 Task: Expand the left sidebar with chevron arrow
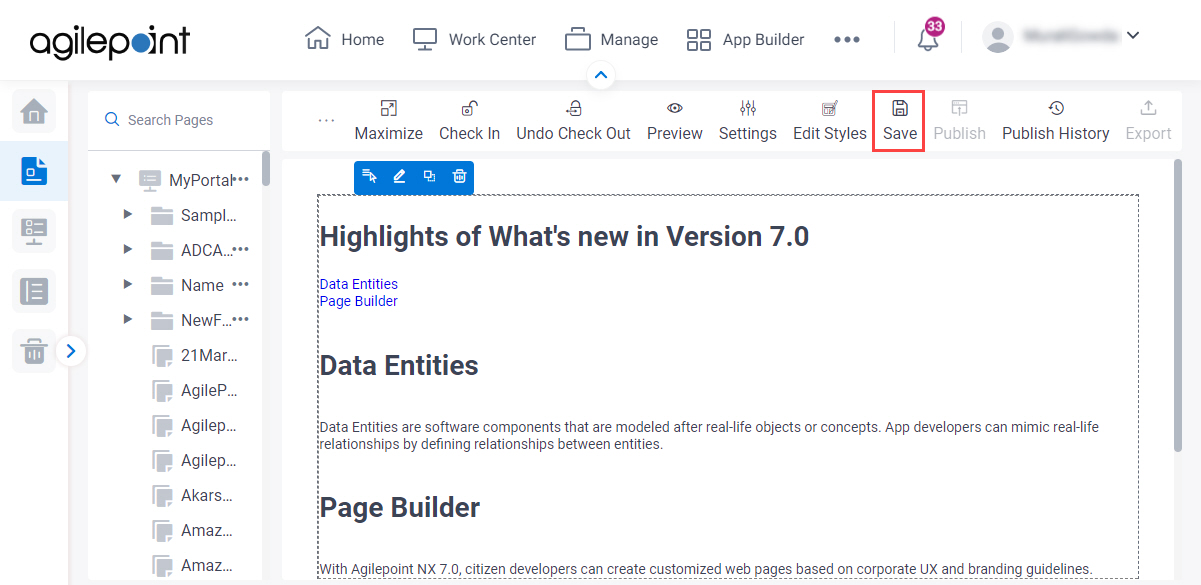(x=71, y=351)
